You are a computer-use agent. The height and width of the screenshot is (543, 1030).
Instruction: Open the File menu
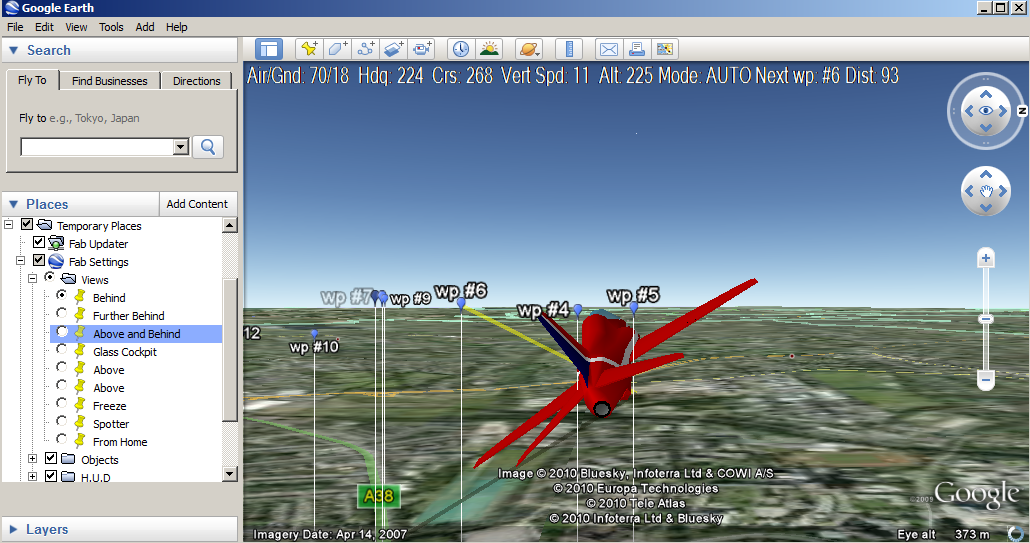pyautogui.click(x=15, y=27)
